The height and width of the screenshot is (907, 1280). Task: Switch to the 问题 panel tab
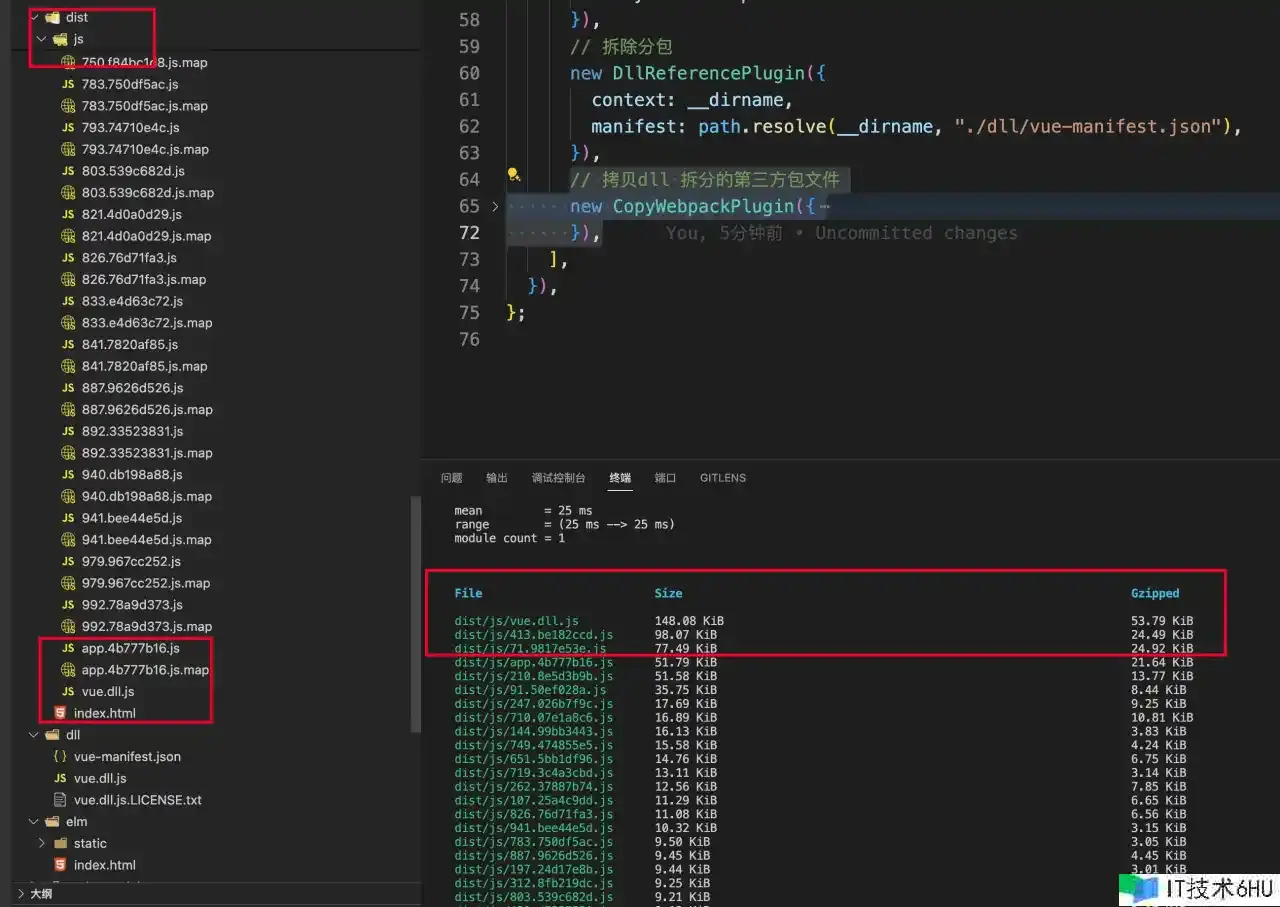(452, 478)
